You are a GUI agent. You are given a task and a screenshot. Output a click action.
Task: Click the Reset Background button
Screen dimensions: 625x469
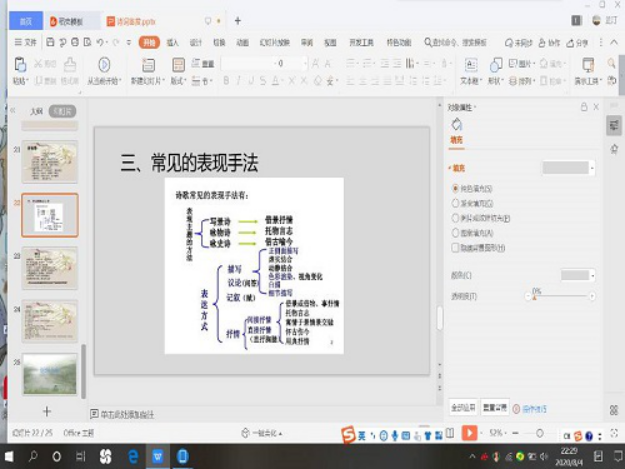click(x=494, y=408)
